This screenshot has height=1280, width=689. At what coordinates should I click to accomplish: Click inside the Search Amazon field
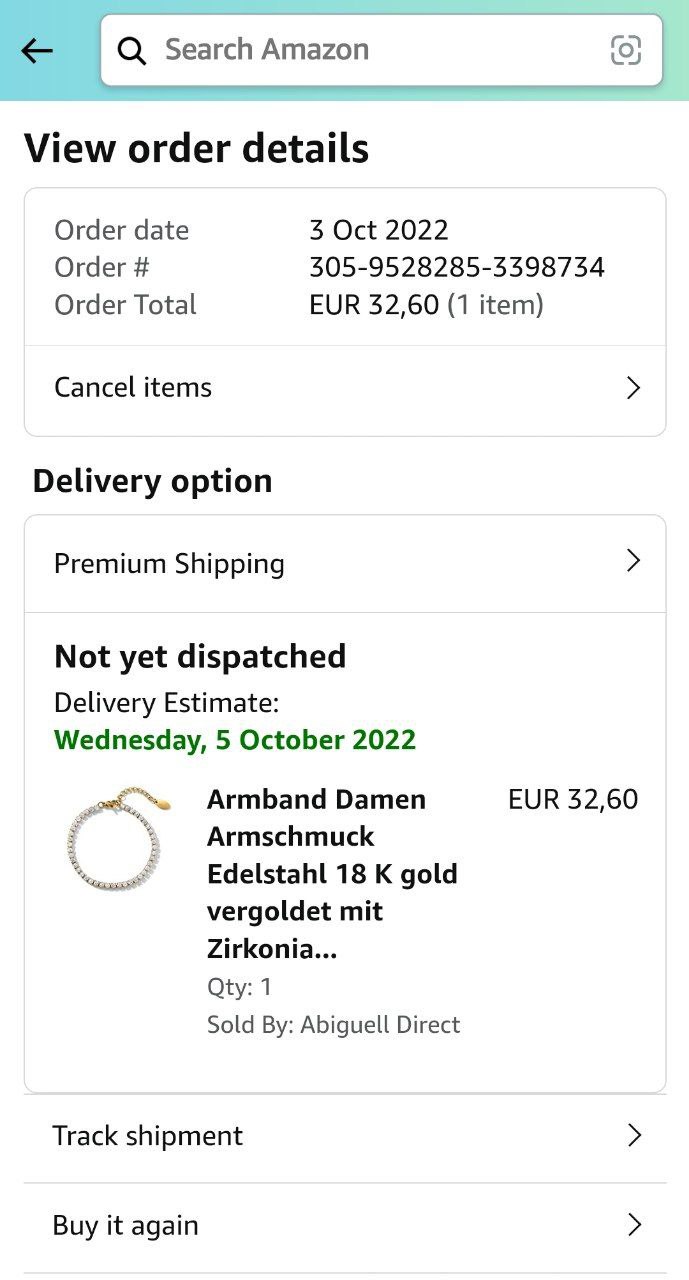click(381, 50)
